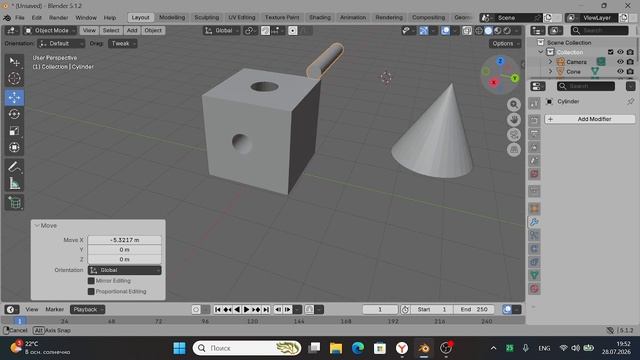Toggle snapping magnet in header
Screen dimensions: 640x360
265,31
